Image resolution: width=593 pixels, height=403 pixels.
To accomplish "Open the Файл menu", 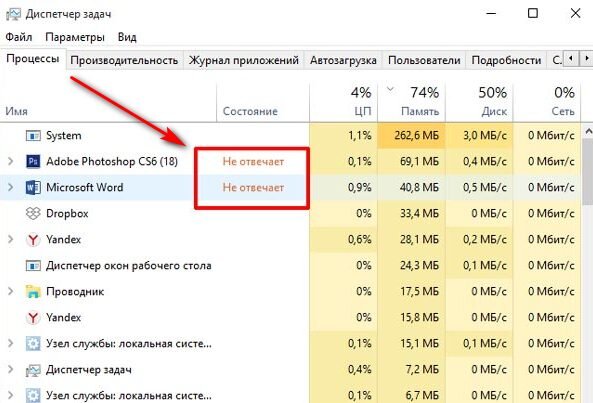I will (x=19, y=37).
